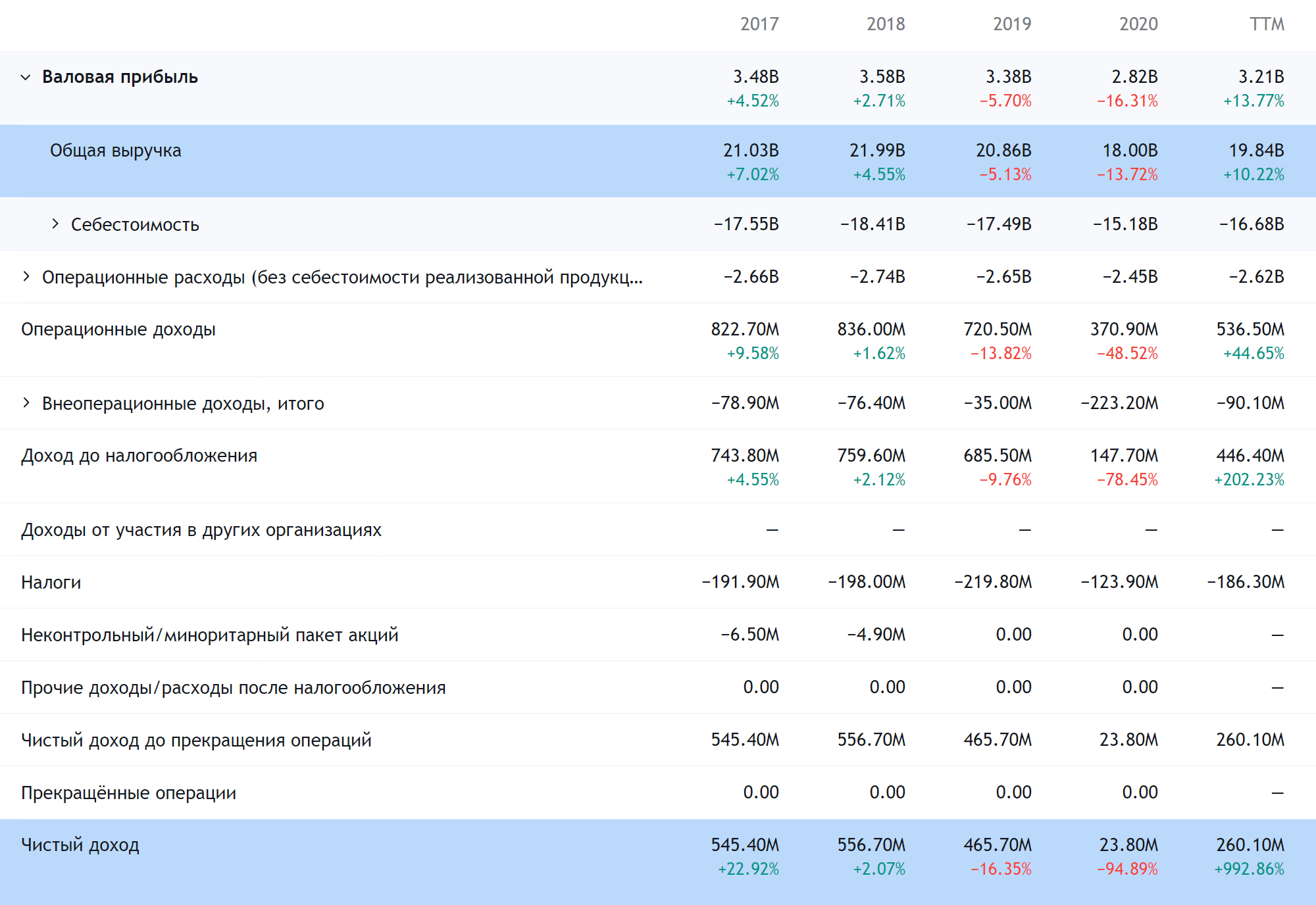
Task: Click pretax income value 743.80M
Action: point(745,456)
